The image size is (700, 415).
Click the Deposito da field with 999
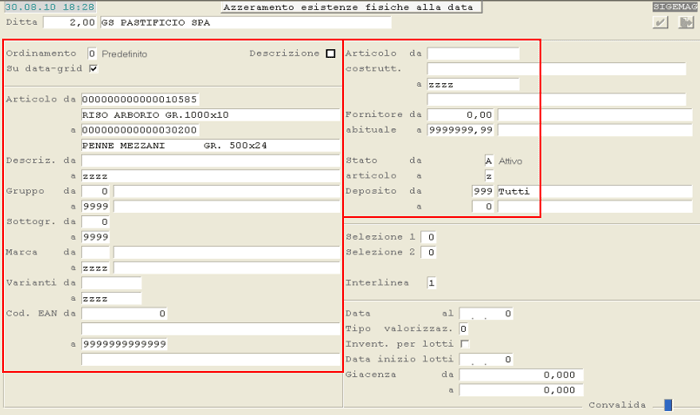point(484,191)
